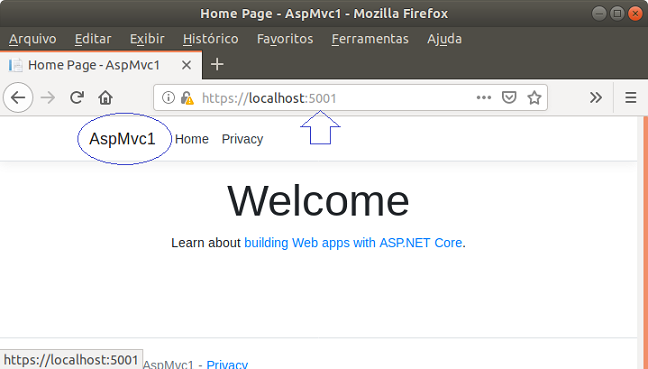This screenshot has width=648, height=369.
Task: Save page to Pocket
Action: point(509,98)
